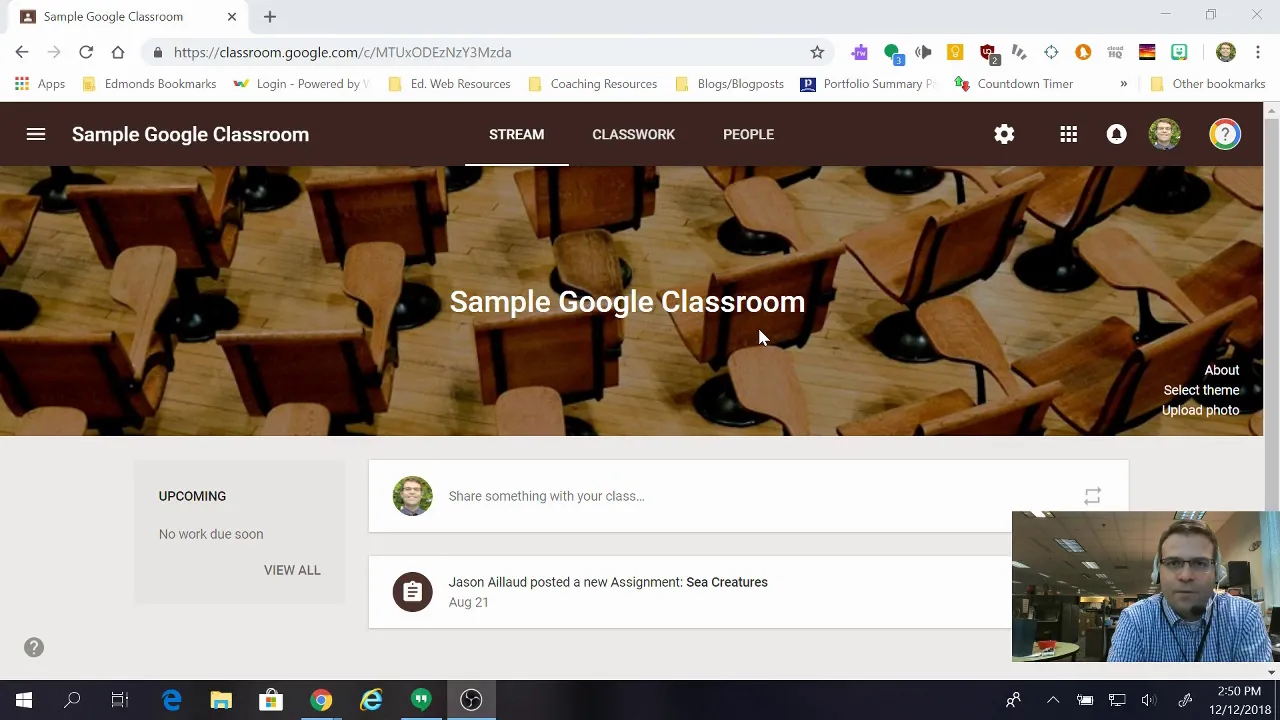Screen dimensions: 1280x720
Task: Launch Microsoft Edge from taskbar
Action: coord(171,700)
